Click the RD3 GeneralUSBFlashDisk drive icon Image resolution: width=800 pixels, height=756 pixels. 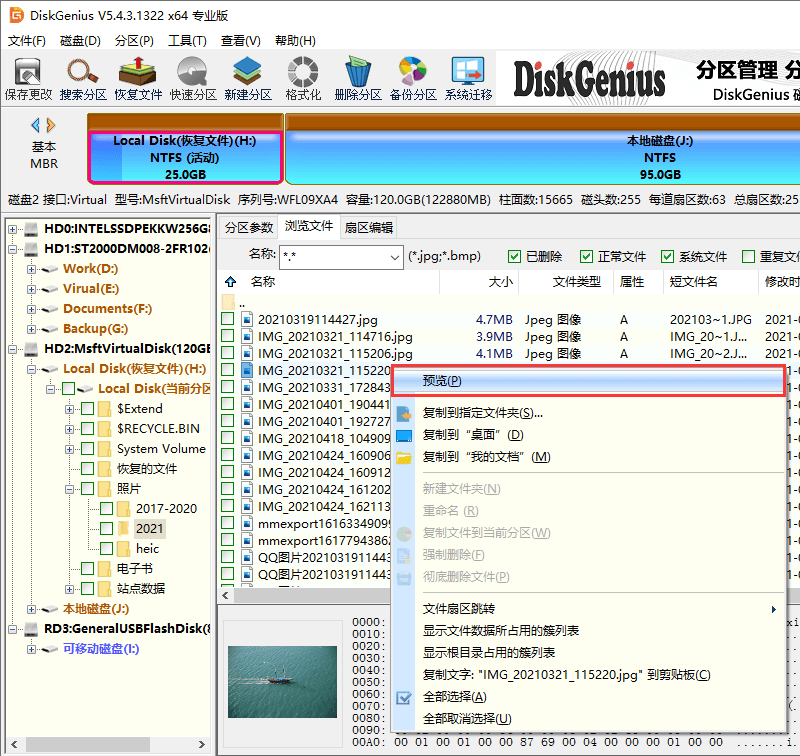coord(32,629)
